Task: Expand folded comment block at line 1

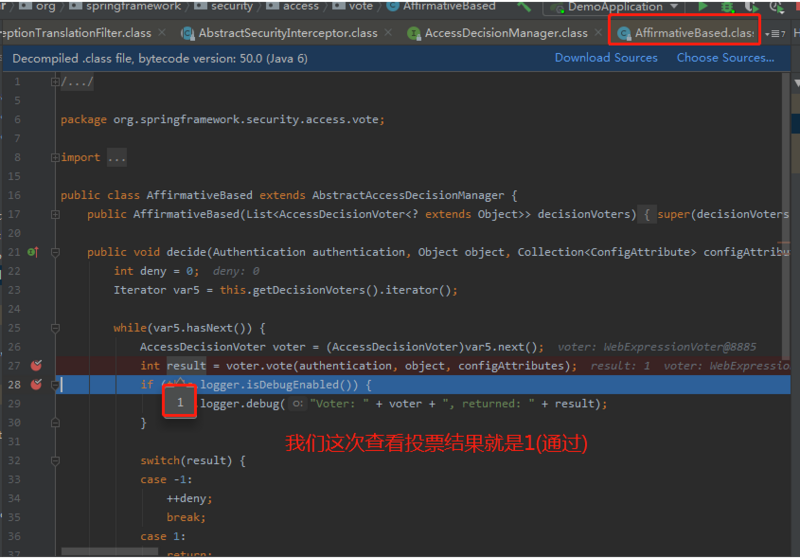Action: (55, 82)
